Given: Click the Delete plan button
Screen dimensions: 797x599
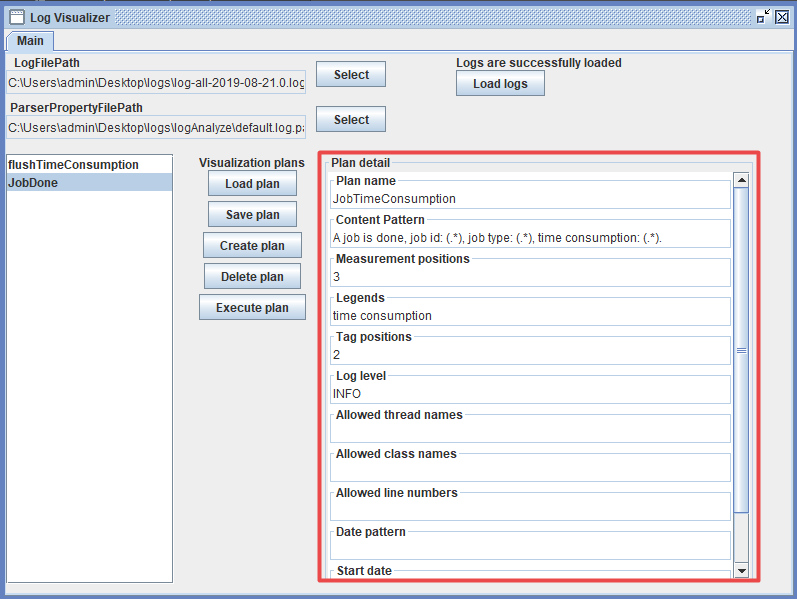Looking at the screenshot, I should 252,277.
